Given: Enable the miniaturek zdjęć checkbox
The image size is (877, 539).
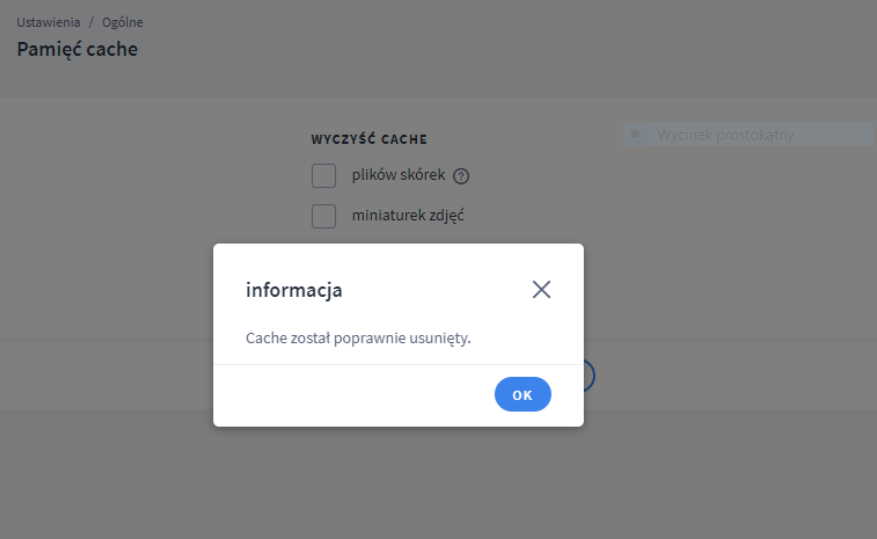Looking at the screenshot, I should coord(323,215).
